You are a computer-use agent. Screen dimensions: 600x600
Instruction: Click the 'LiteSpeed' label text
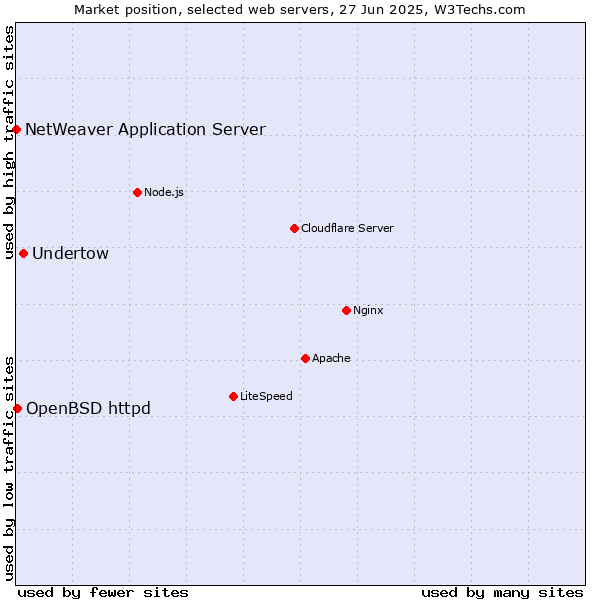pos(266,396)
